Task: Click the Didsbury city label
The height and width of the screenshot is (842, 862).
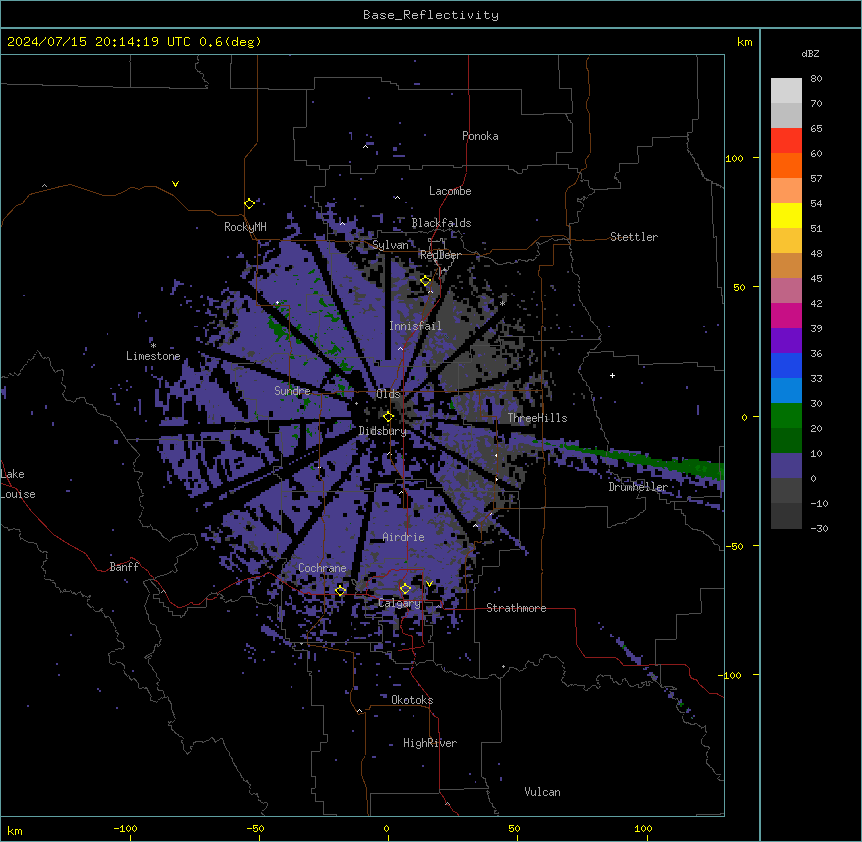Action: tap(383, 431)
